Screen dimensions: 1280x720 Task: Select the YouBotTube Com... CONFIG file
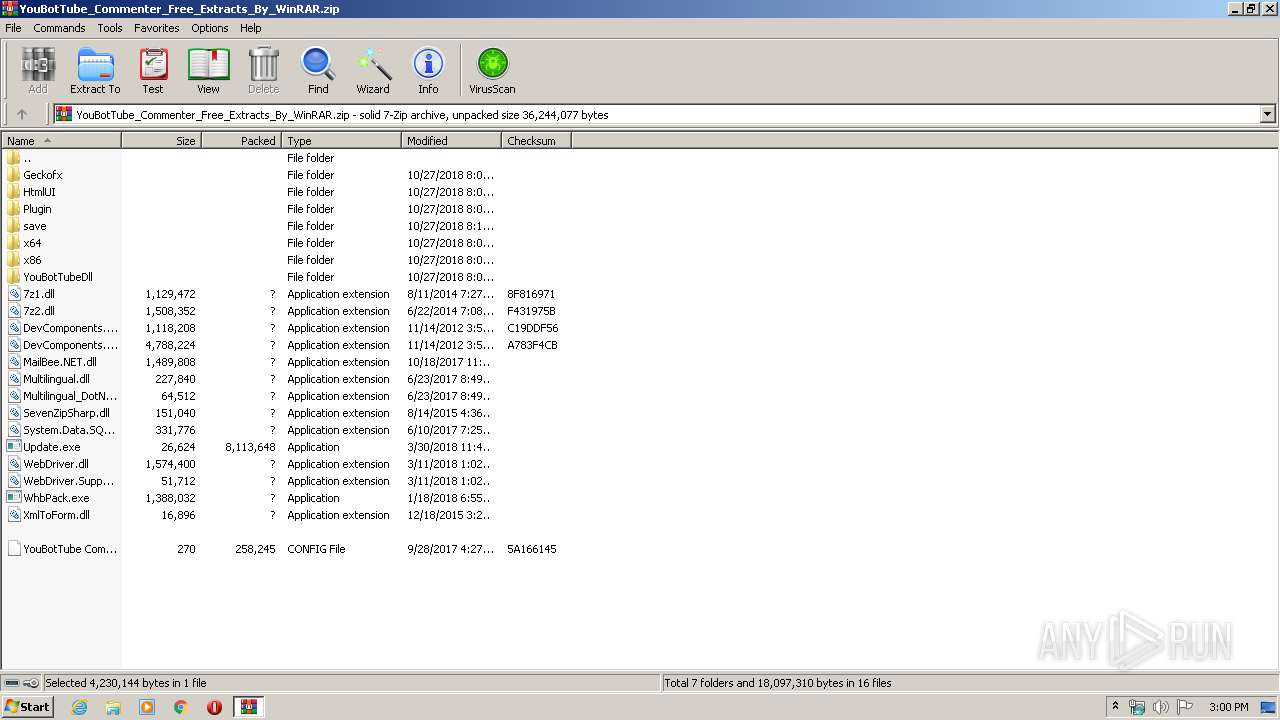[x=62, y=549]
